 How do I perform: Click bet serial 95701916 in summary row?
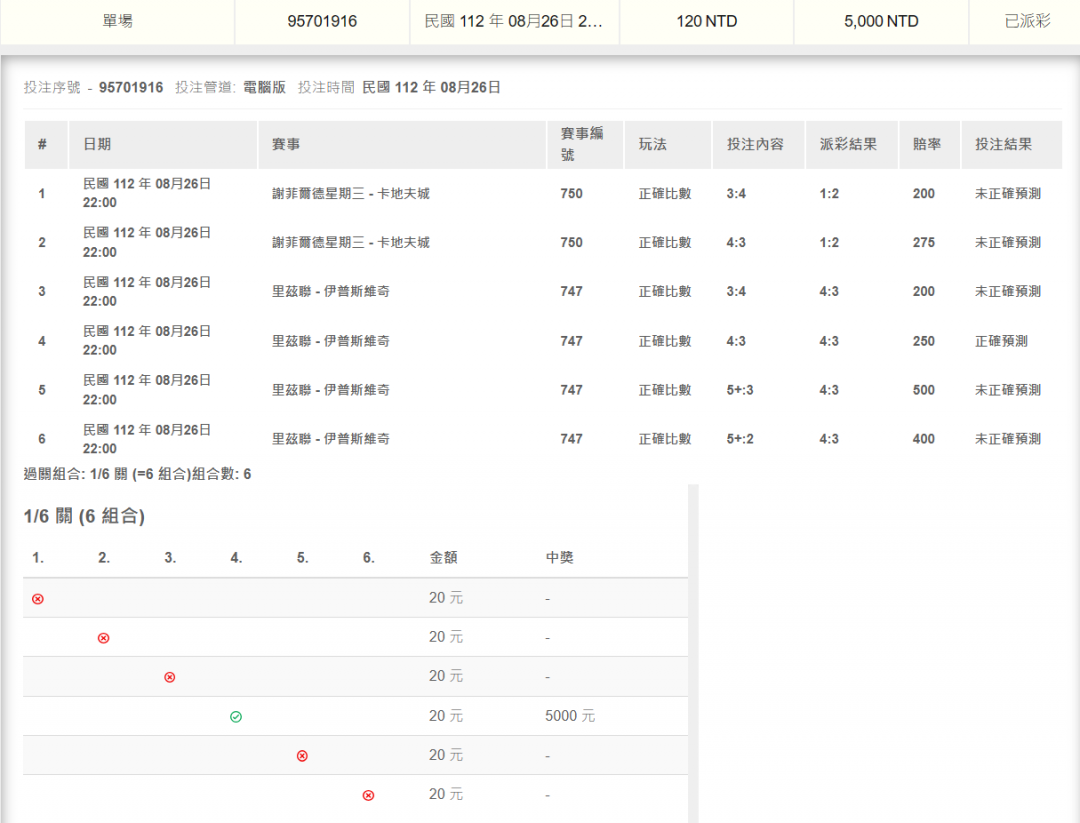(322, 21)
